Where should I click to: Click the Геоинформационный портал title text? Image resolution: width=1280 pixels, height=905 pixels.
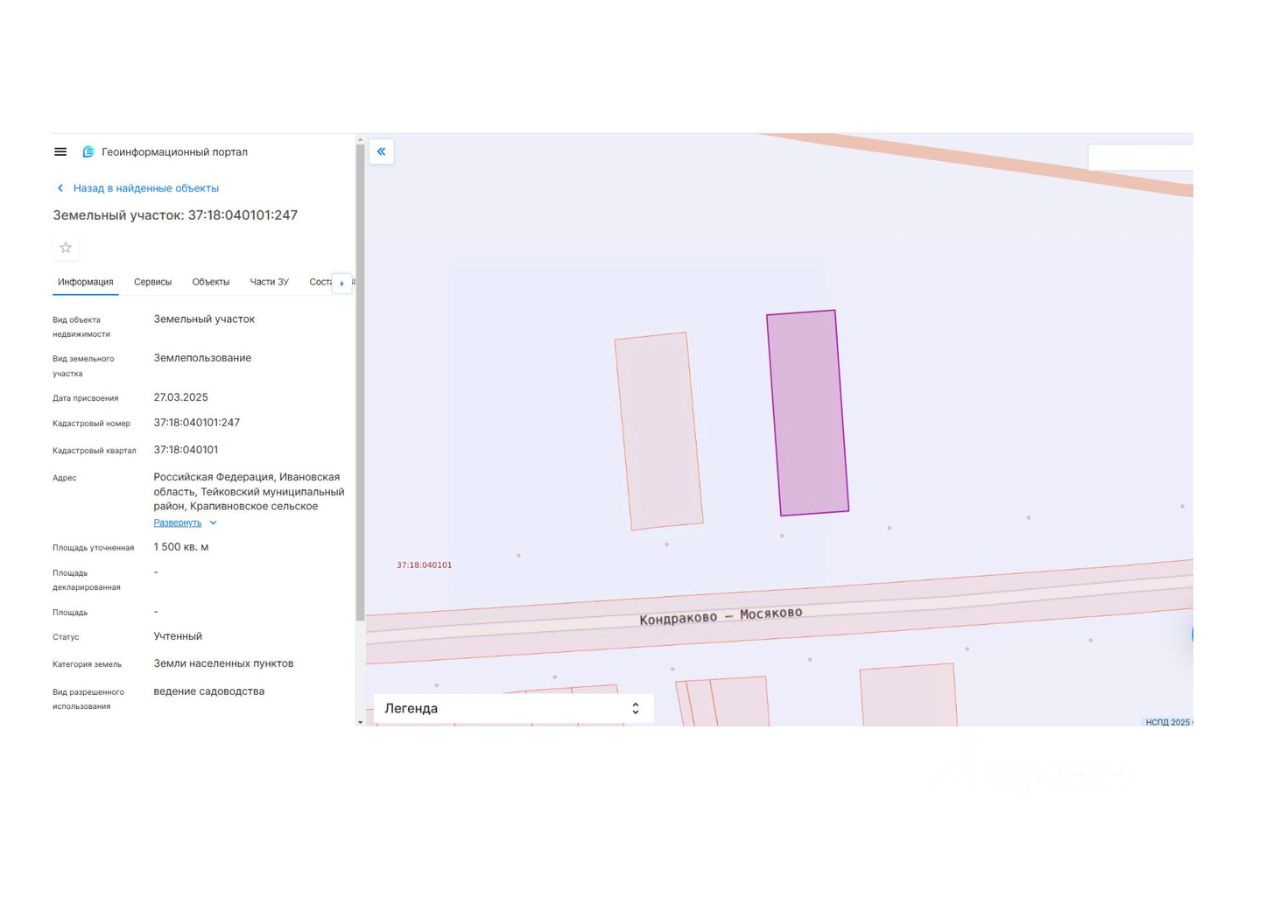tap(175, 152)
